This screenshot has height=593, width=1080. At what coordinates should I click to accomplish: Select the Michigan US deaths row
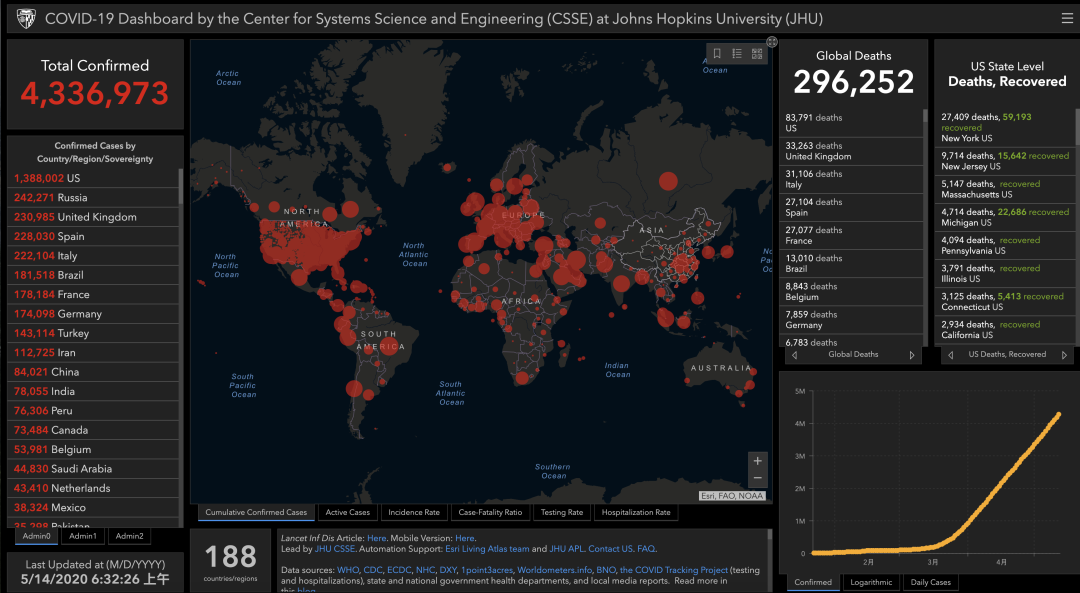[1005, 217]
